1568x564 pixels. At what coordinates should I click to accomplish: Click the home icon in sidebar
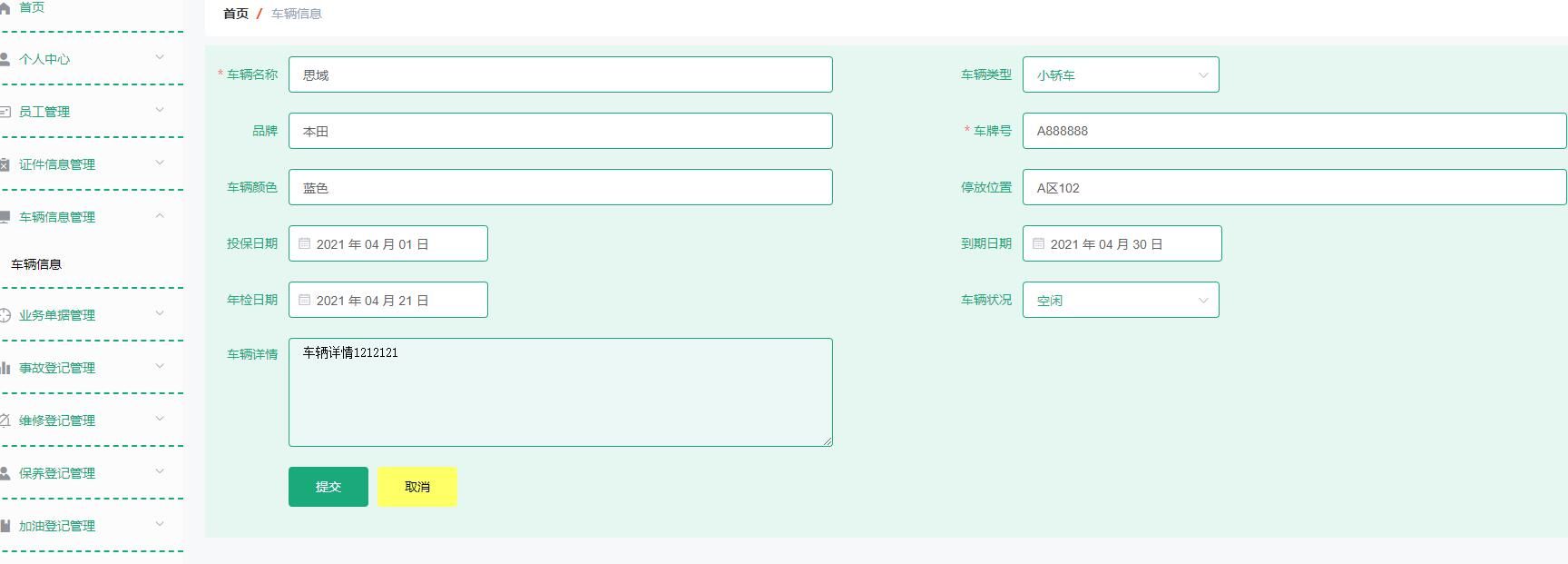click(x=5, y=8)
